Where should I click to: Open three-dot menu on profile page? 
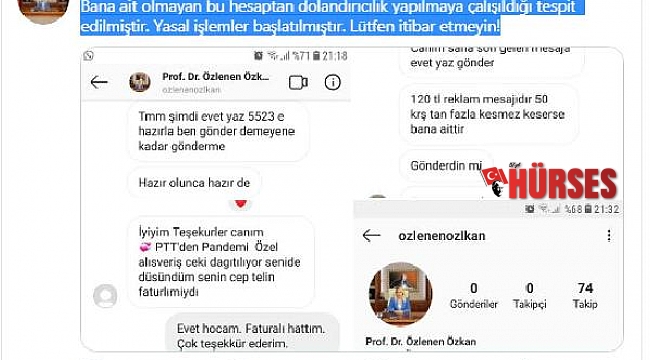coord(609,236)
